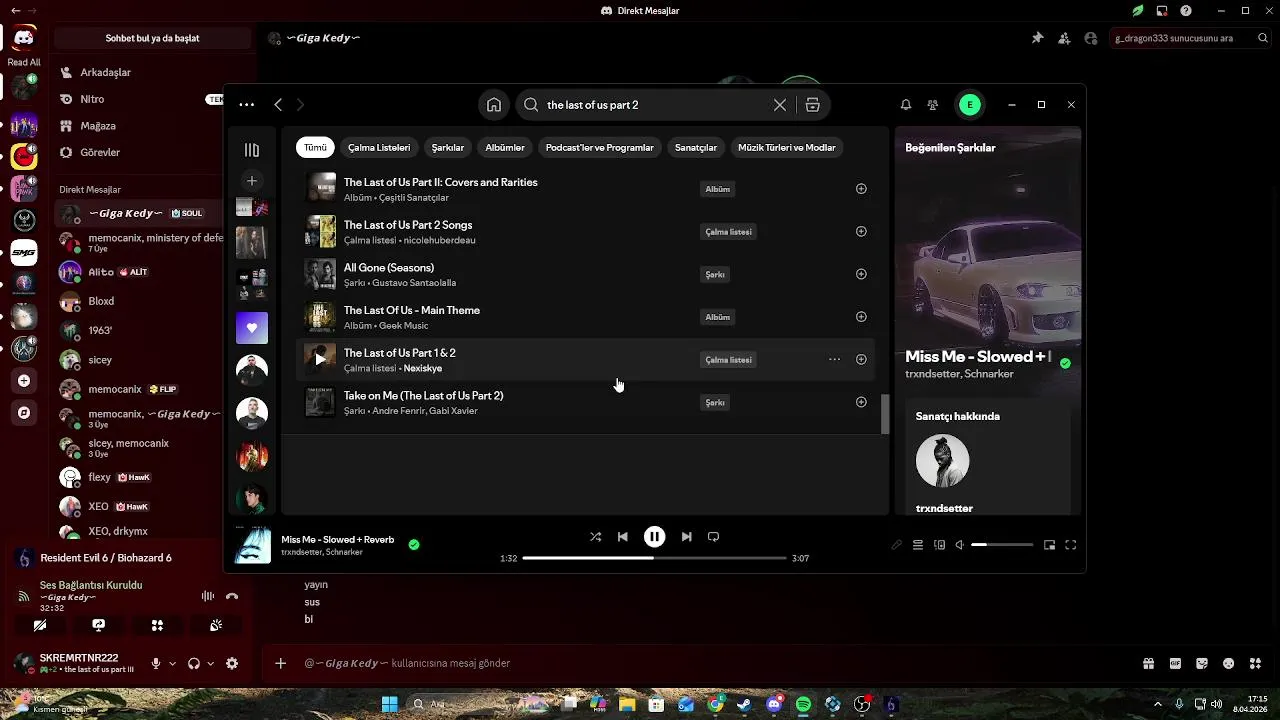Open now playing album art thumbnail
The image size is (1280, 720).
pyautogui.click(x=252, y=546)
